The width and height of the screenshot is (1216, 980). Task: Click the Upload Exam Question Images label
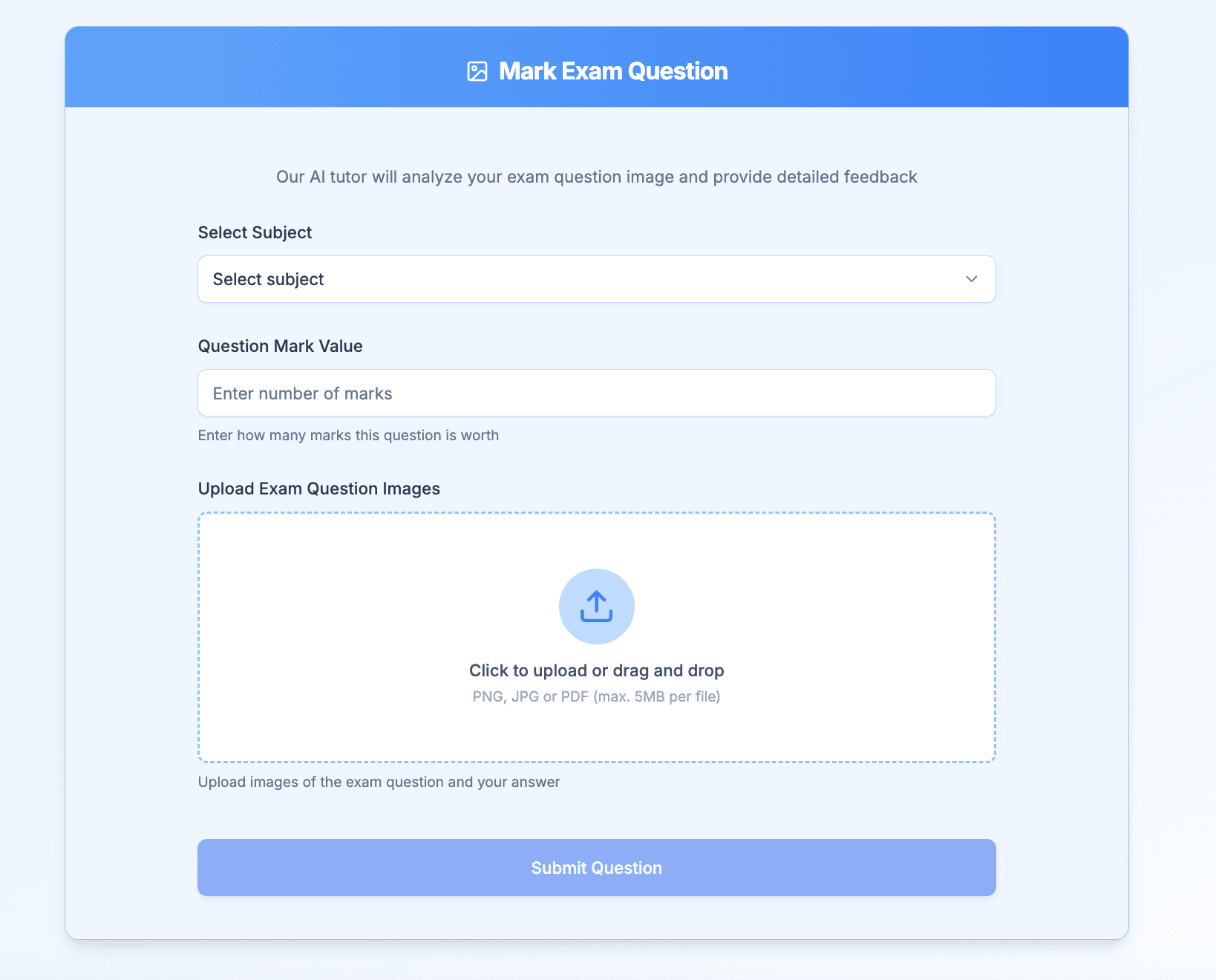click(x=319, y=489)
